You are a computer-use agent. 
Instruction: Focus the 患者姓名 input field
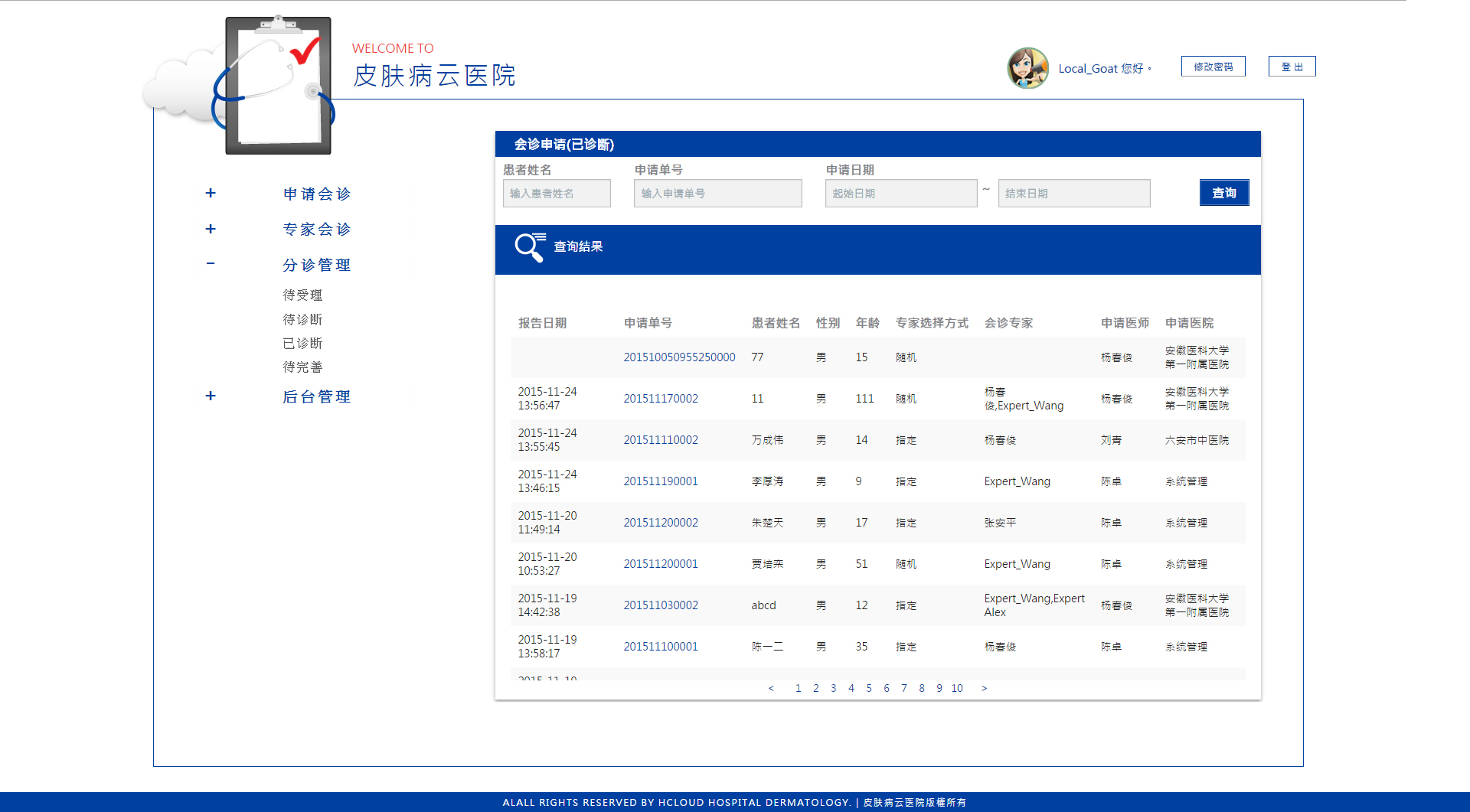click(x=557, y=193)
